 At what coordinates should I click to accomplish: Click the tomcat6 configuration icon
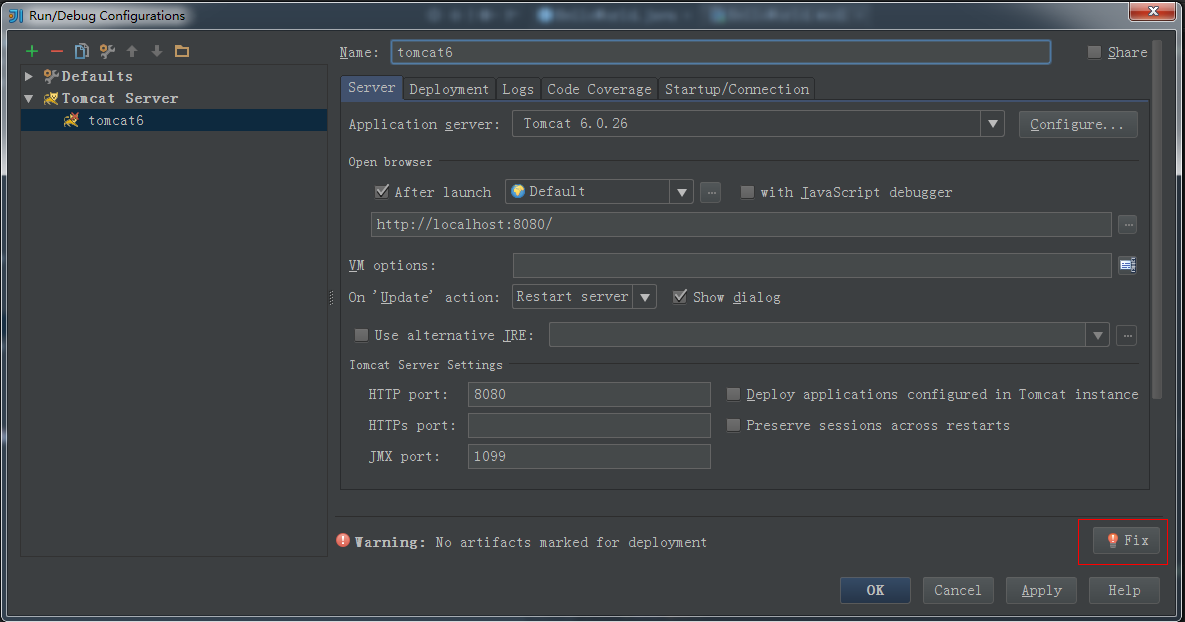(71, 120)
